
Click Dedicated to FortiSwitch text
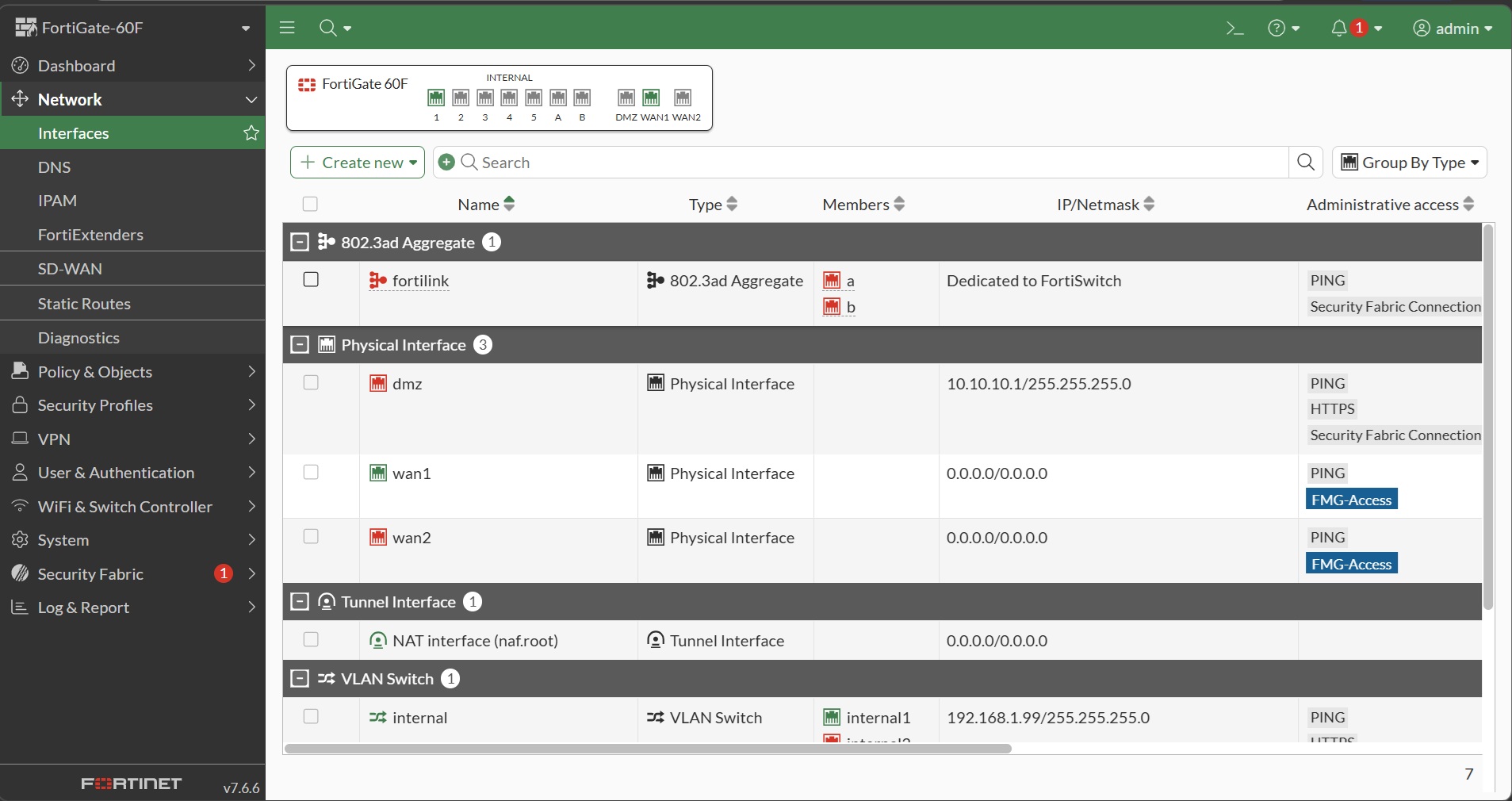pyautogui.click(x=1034, y=281)
